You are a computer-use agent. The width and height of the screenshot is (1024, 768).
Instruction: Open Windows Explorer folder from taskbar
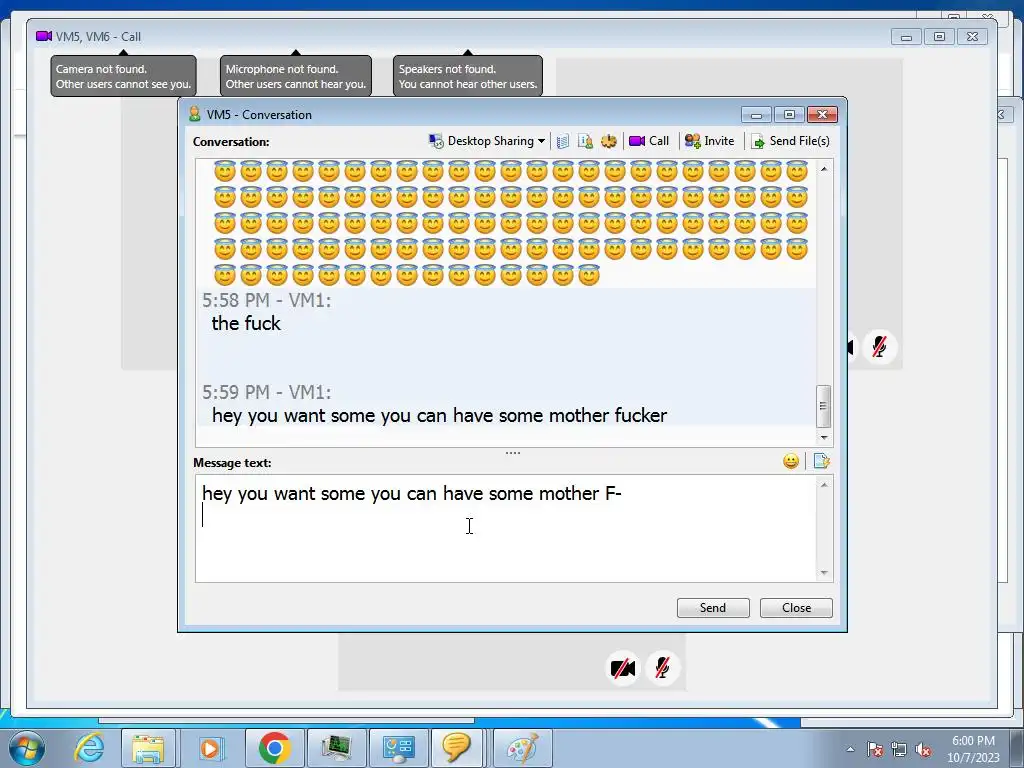(x=148, y=748)
